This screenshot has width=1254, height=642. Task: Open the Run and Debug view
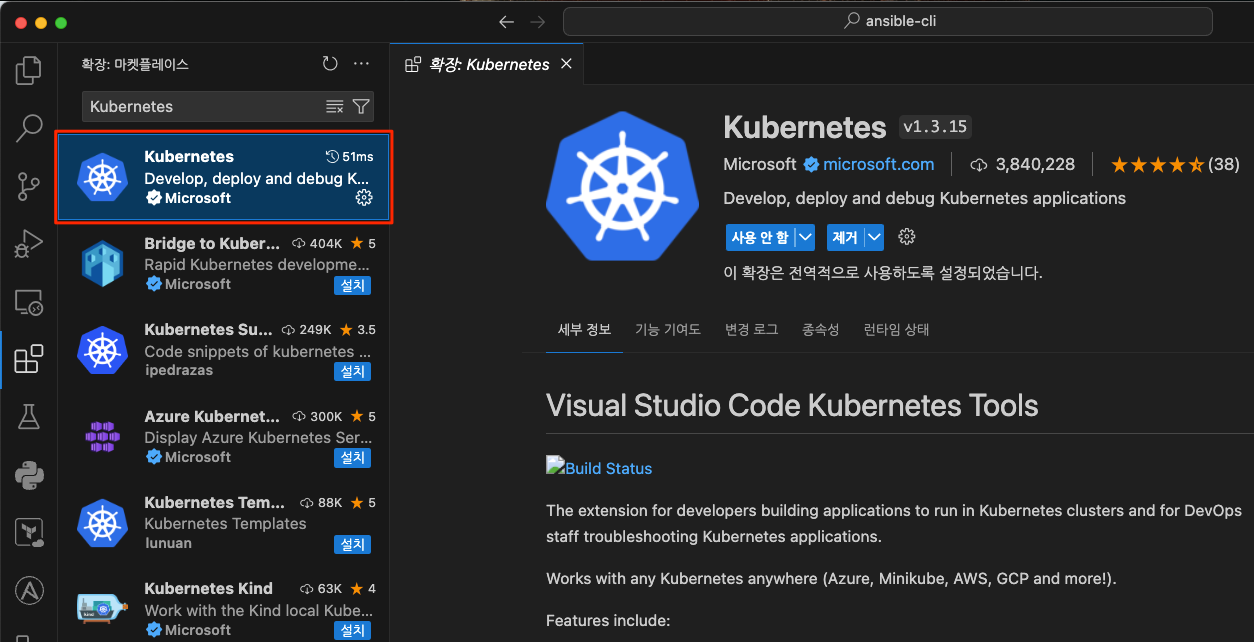coord(29,243)
